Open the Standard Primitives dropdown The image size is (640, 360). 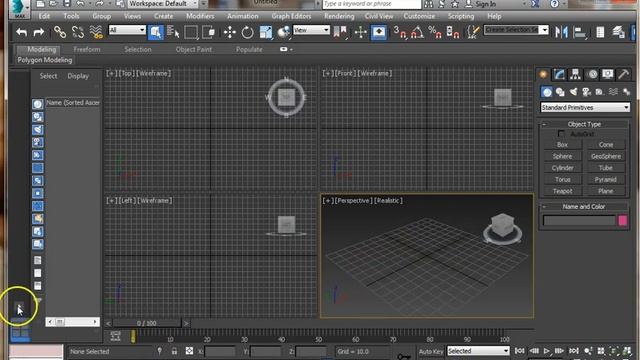[585, 107]
